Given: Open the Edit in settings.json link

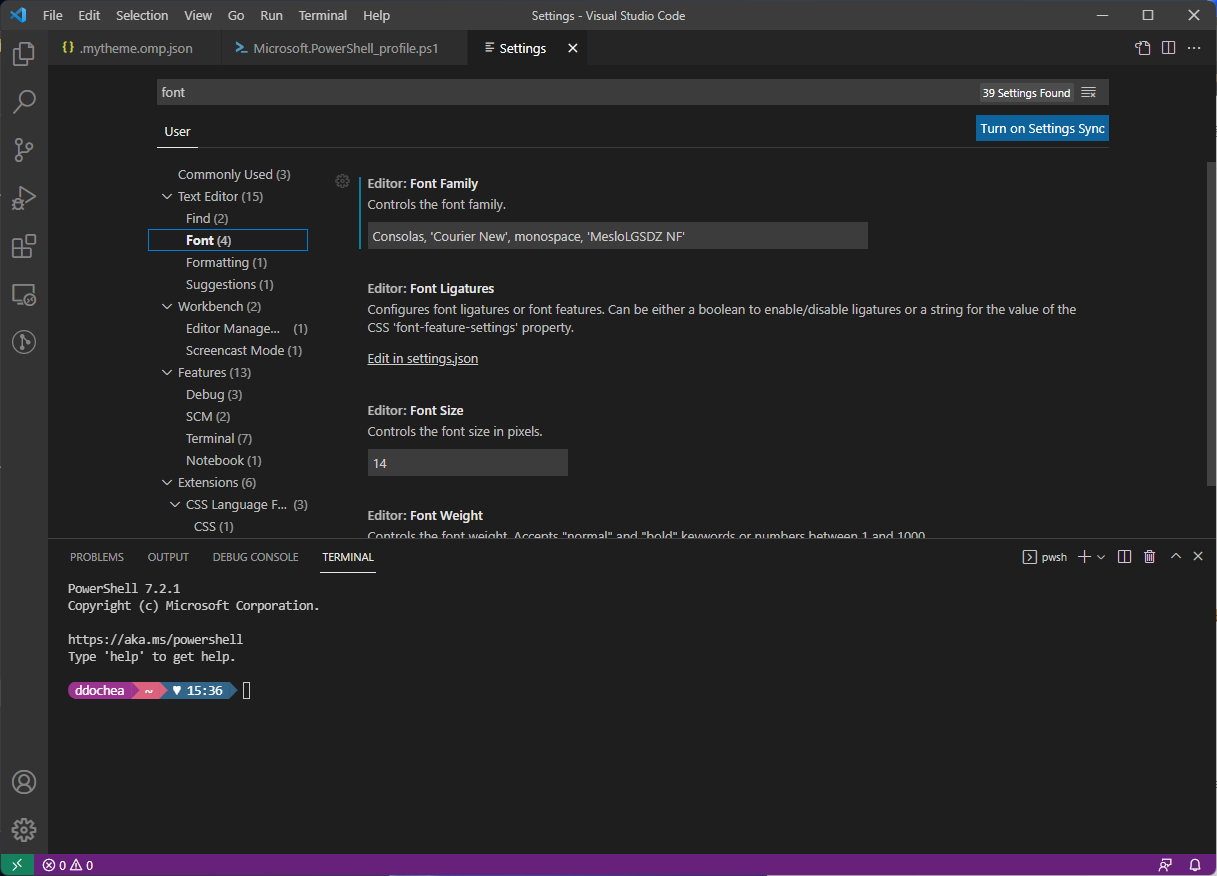Looking at the screenshot, I should click(x=423, y=359).
